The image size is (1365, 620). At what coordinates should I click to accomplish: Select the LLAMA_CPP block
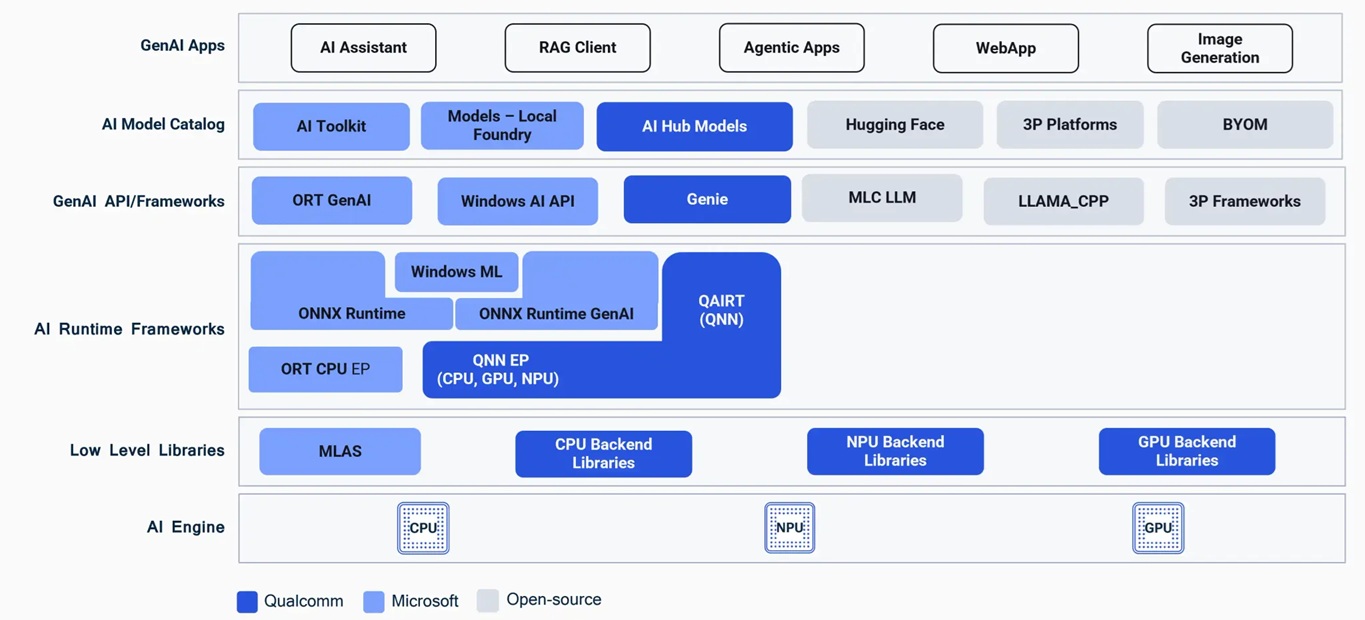coord(1064,201)
